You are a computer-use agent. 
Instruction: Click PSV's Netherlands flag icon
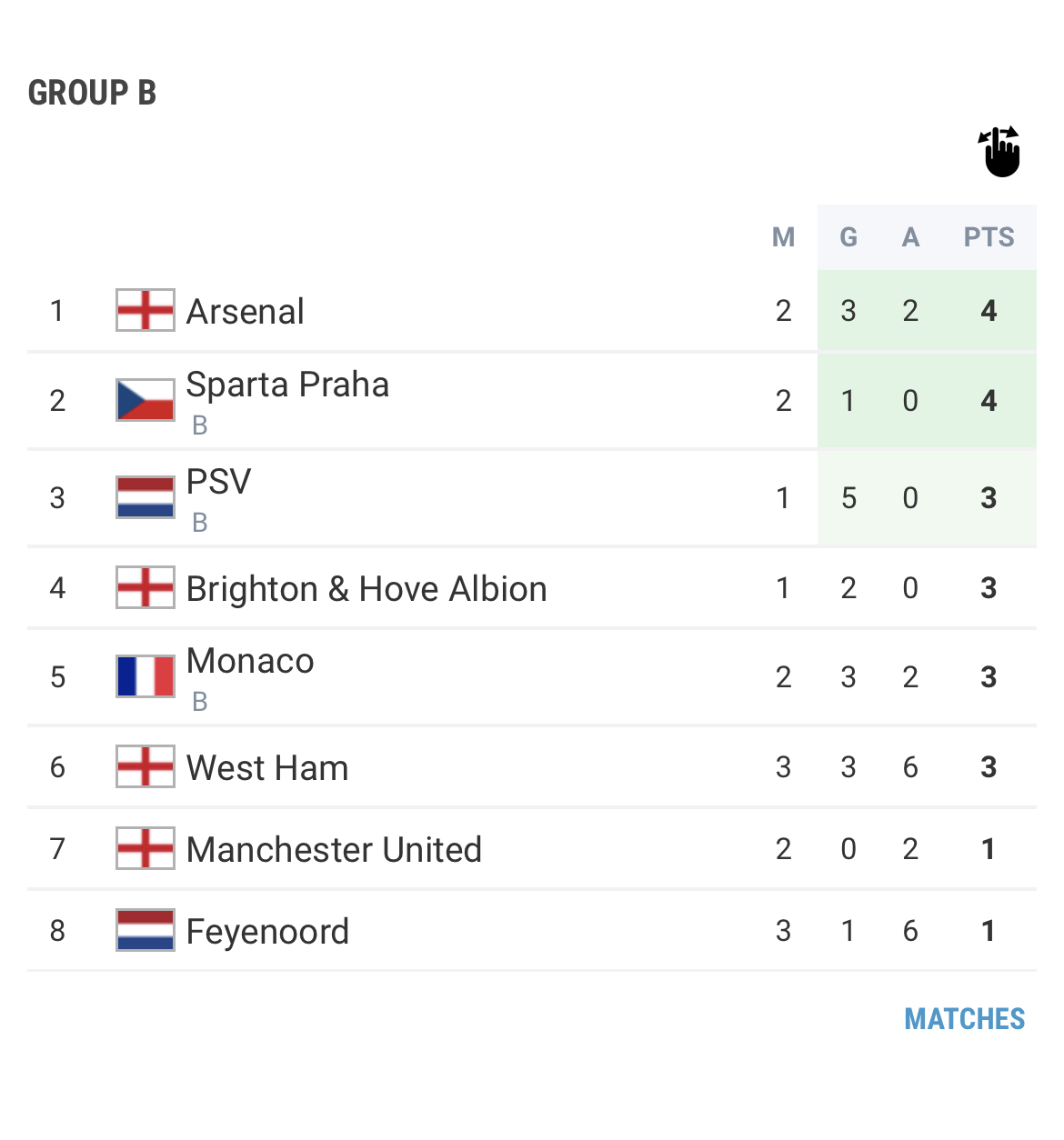(x=146, y=497)
